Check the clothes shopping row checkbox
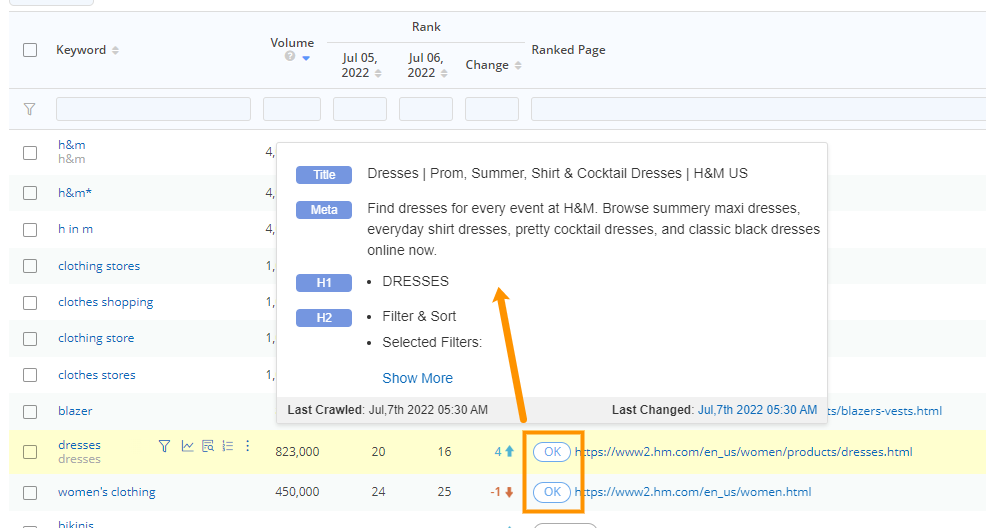The width and height of the screenshot is (986, 528). 30,302
